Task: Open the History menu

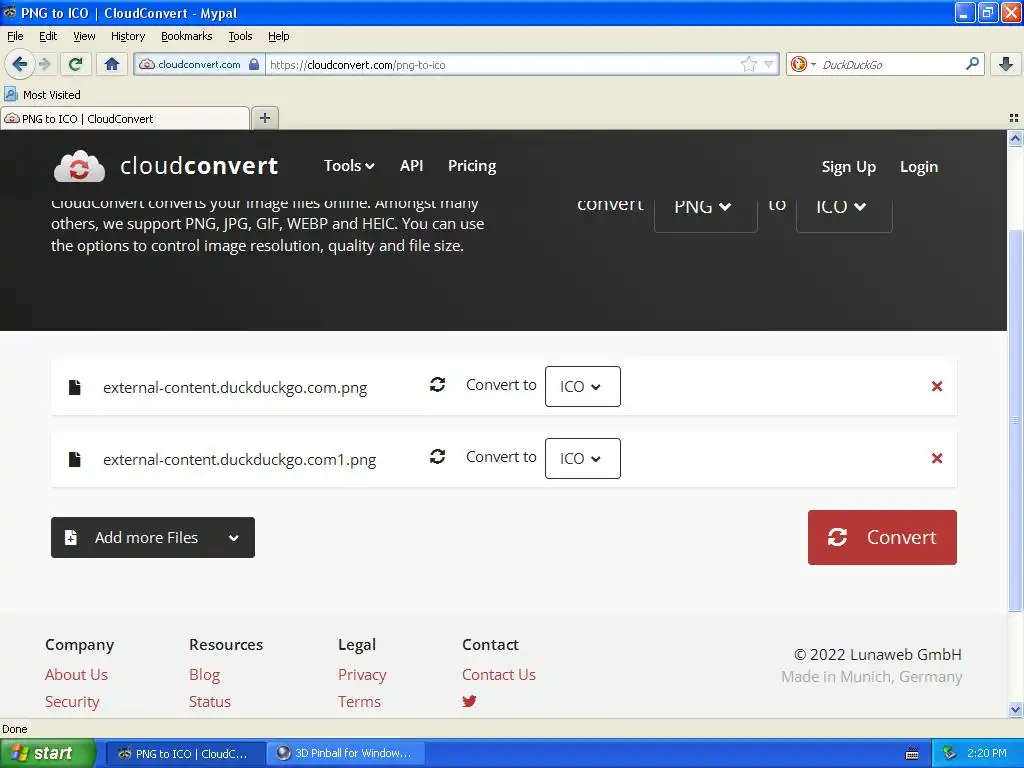Action: click(127, 36)
